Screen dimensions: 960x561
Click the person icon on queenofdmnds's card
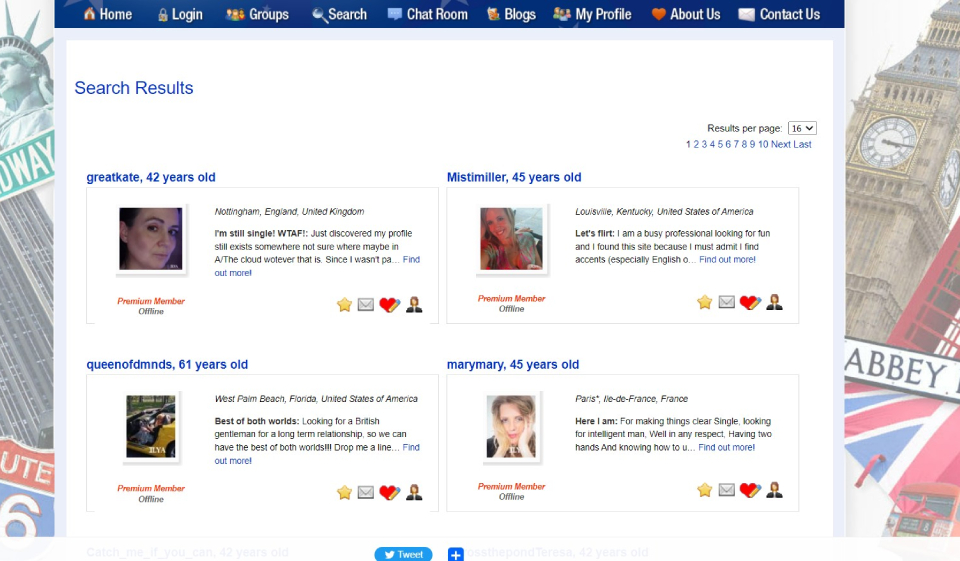click(x=414, y=492)
